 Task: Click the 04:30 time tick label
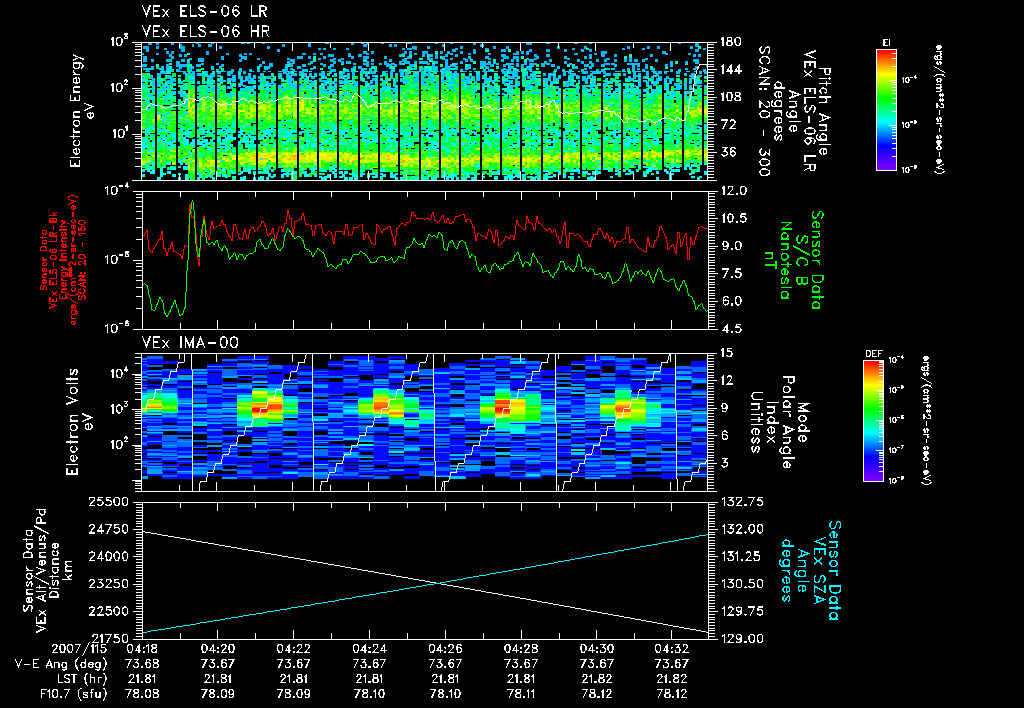[x=596, y=649]
